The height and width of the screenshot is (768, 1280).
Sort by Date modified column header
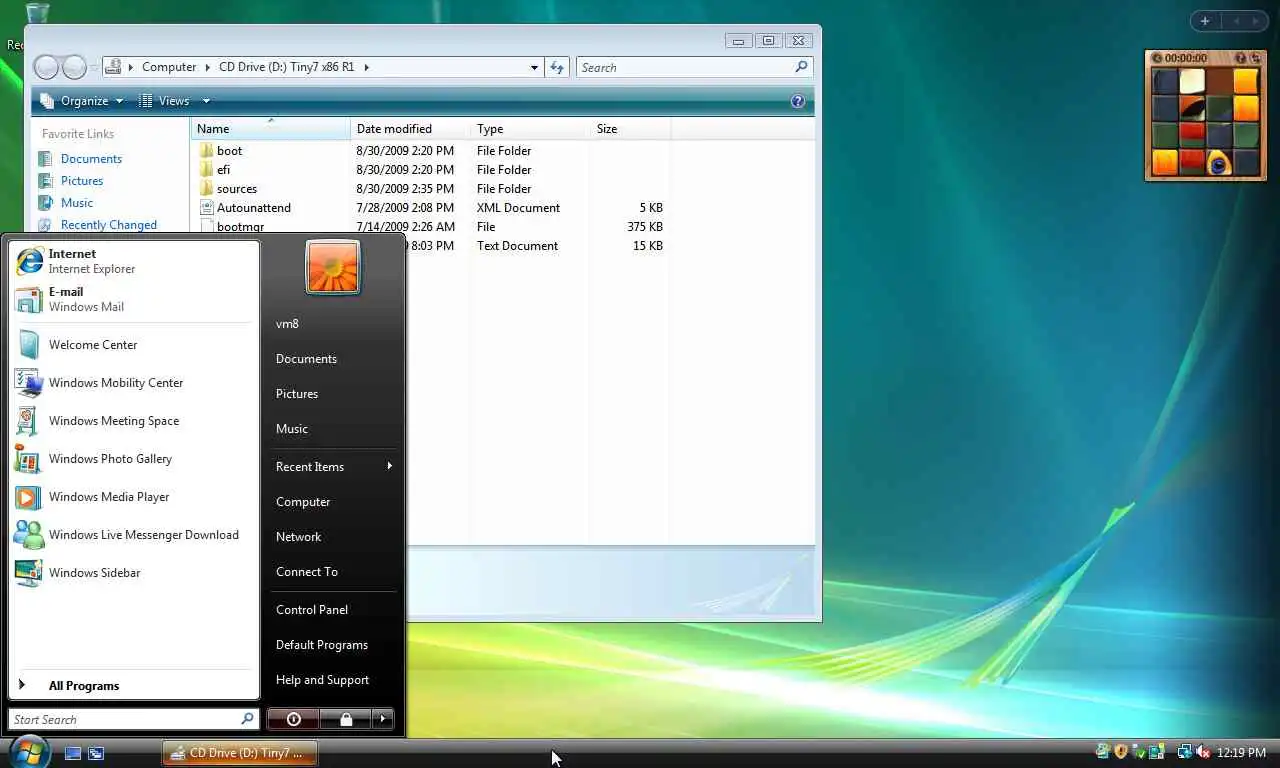[x=410, y=129]
